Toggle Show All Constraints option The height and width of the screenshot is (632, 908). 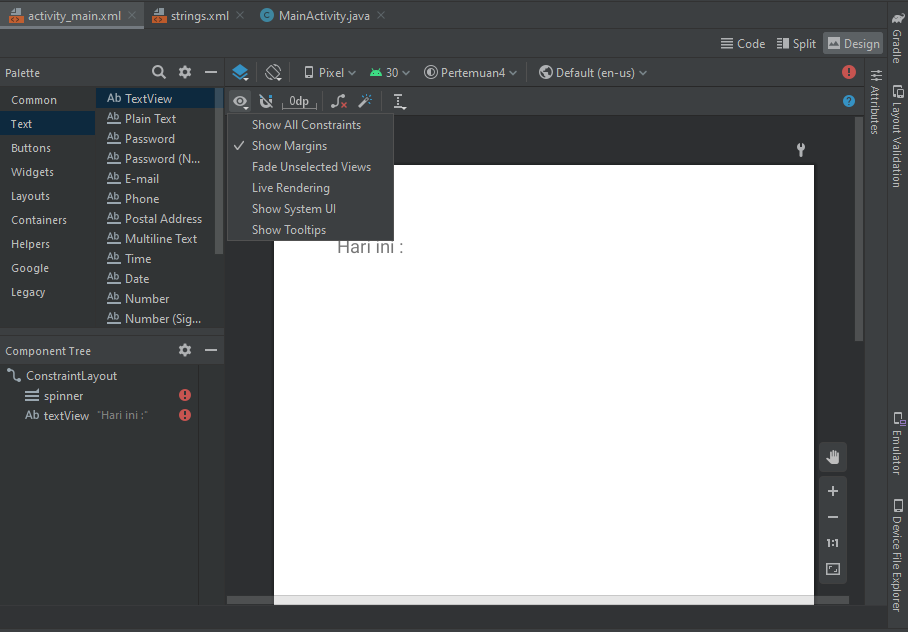point(310,125)
